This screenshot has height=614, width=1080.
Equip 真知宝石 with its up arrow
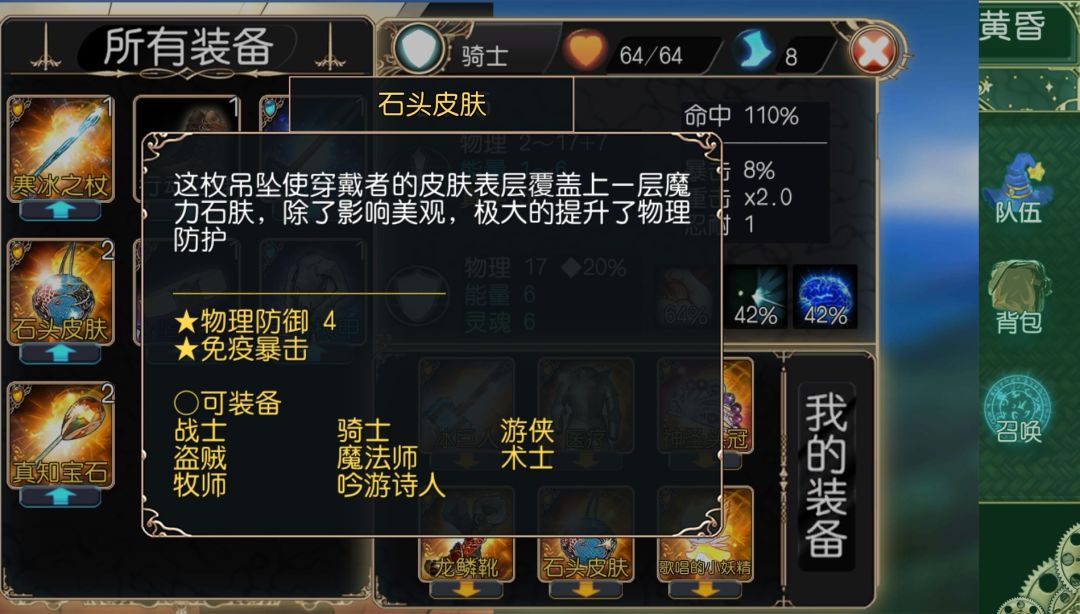coord(61,497)
